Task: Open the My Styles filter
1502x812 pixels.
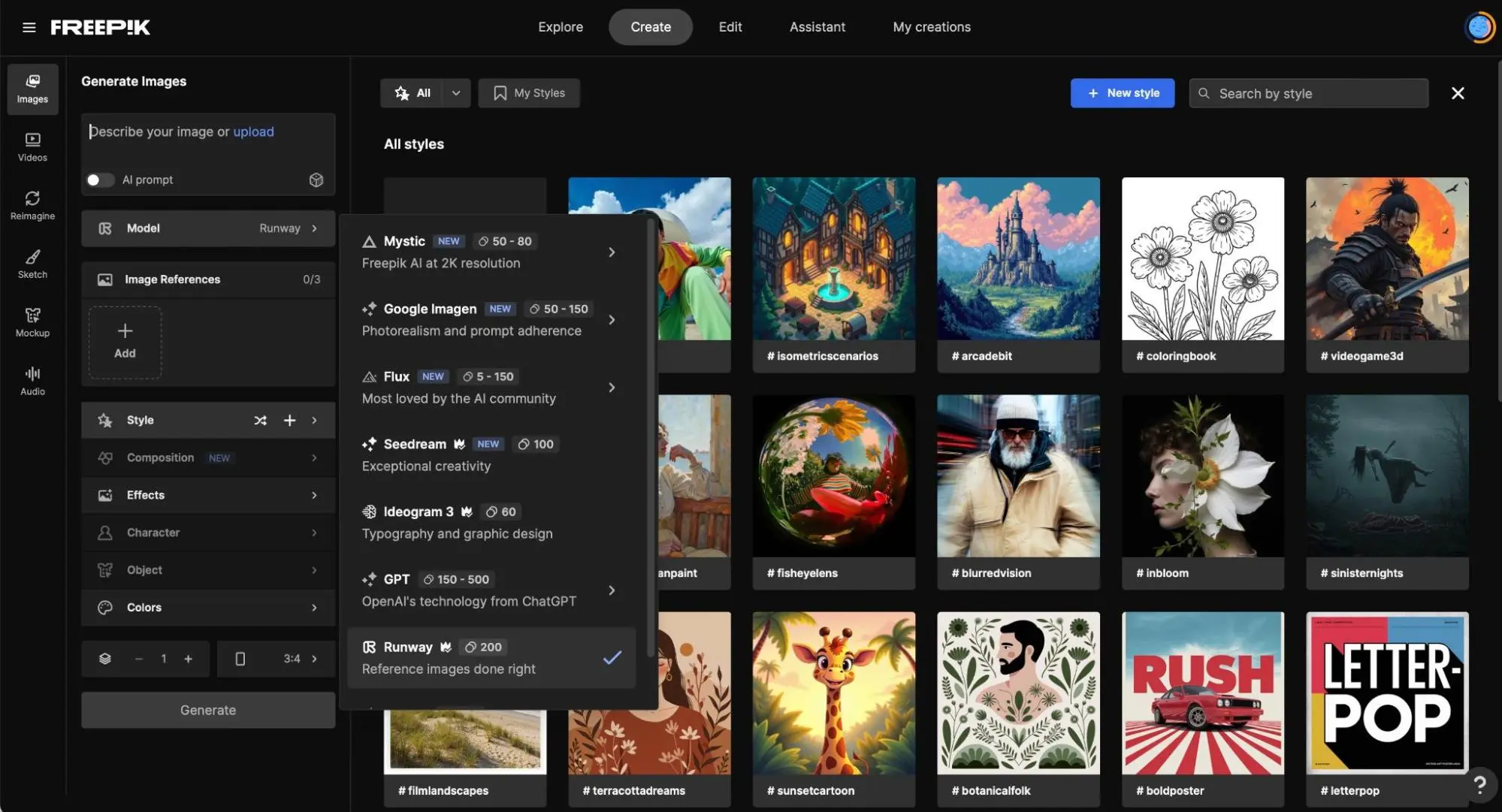Action: 529,93
